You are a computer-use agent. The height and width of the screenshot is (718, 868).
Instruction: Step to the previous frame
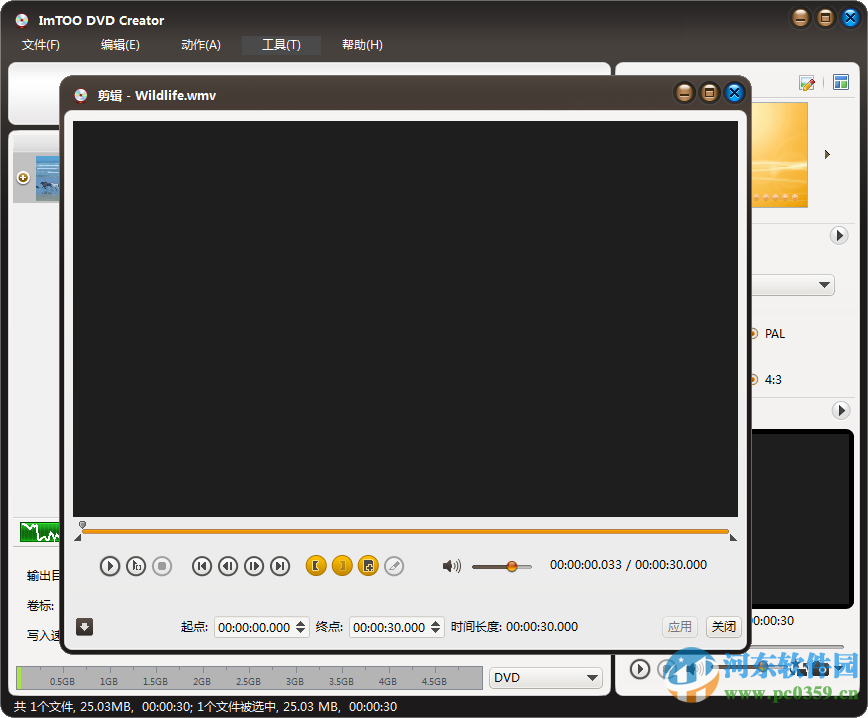227,565
